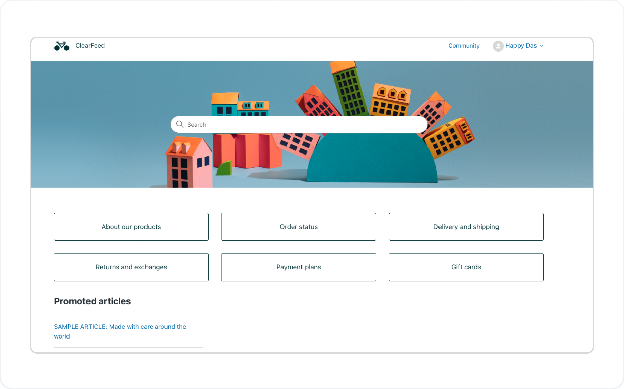Click the ClearFeed bicycle logo icon
This screenshot has width=624, height=389.
62,46
